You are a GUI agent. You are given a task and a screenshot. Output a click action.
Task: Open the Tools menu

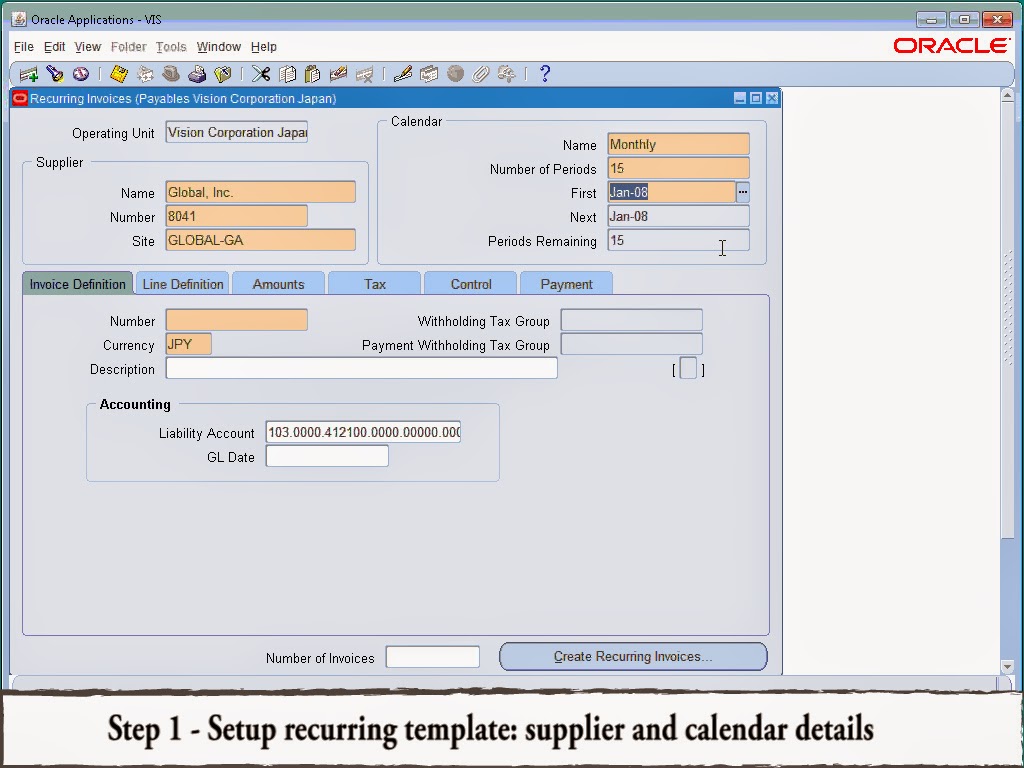point(171,46)
